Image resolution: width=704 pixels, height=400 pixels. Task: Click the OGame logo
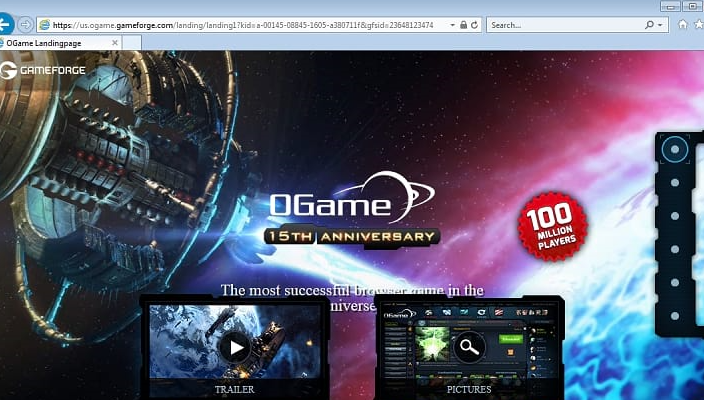[x=352, y=198]
